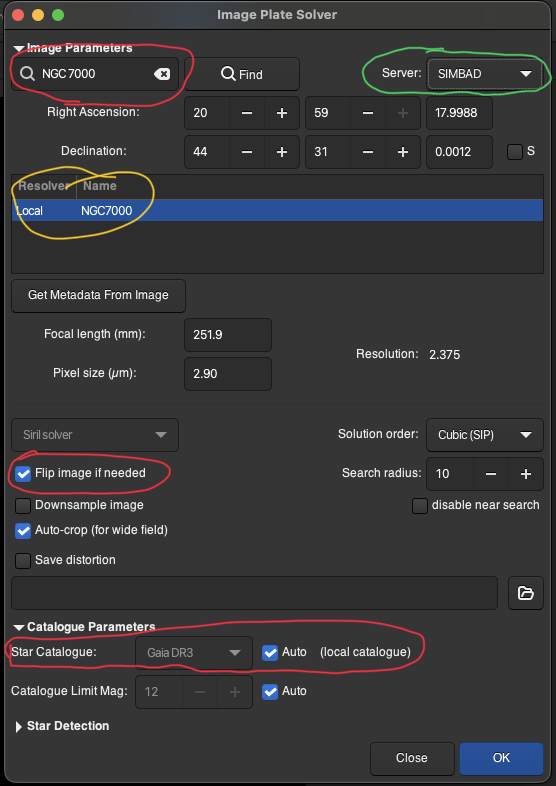Expand the Star Detection section
The width and height of the screenshot is (556, 786).
pos(63,726)
